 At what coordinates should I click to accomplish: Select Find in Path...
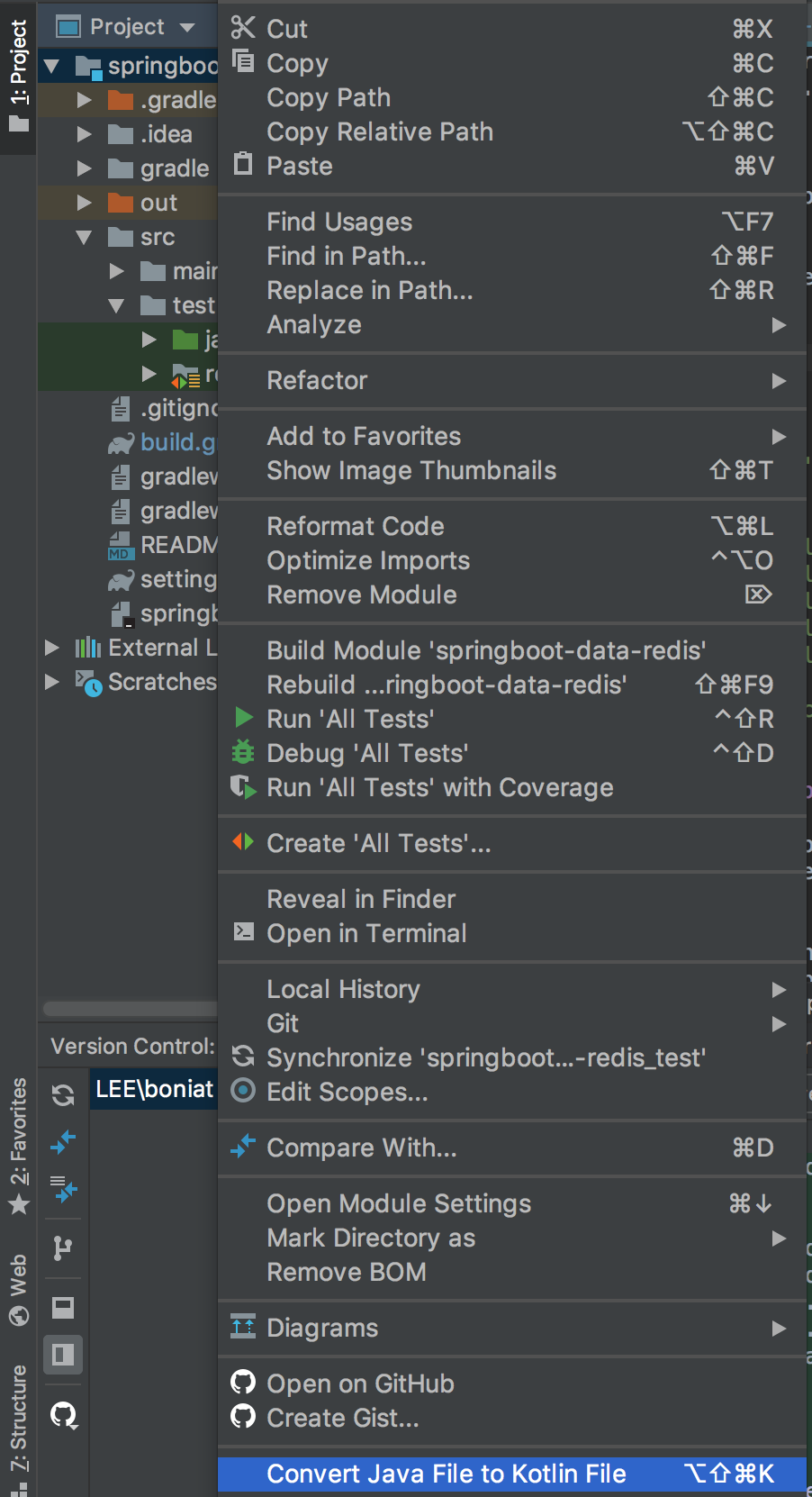512,256
